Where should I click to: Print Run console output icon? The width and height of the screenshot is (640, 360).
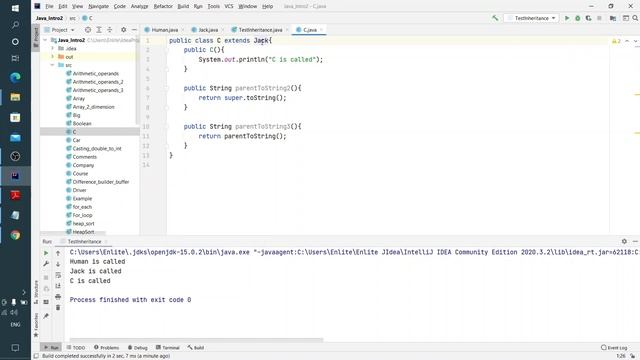pos(58,297)
